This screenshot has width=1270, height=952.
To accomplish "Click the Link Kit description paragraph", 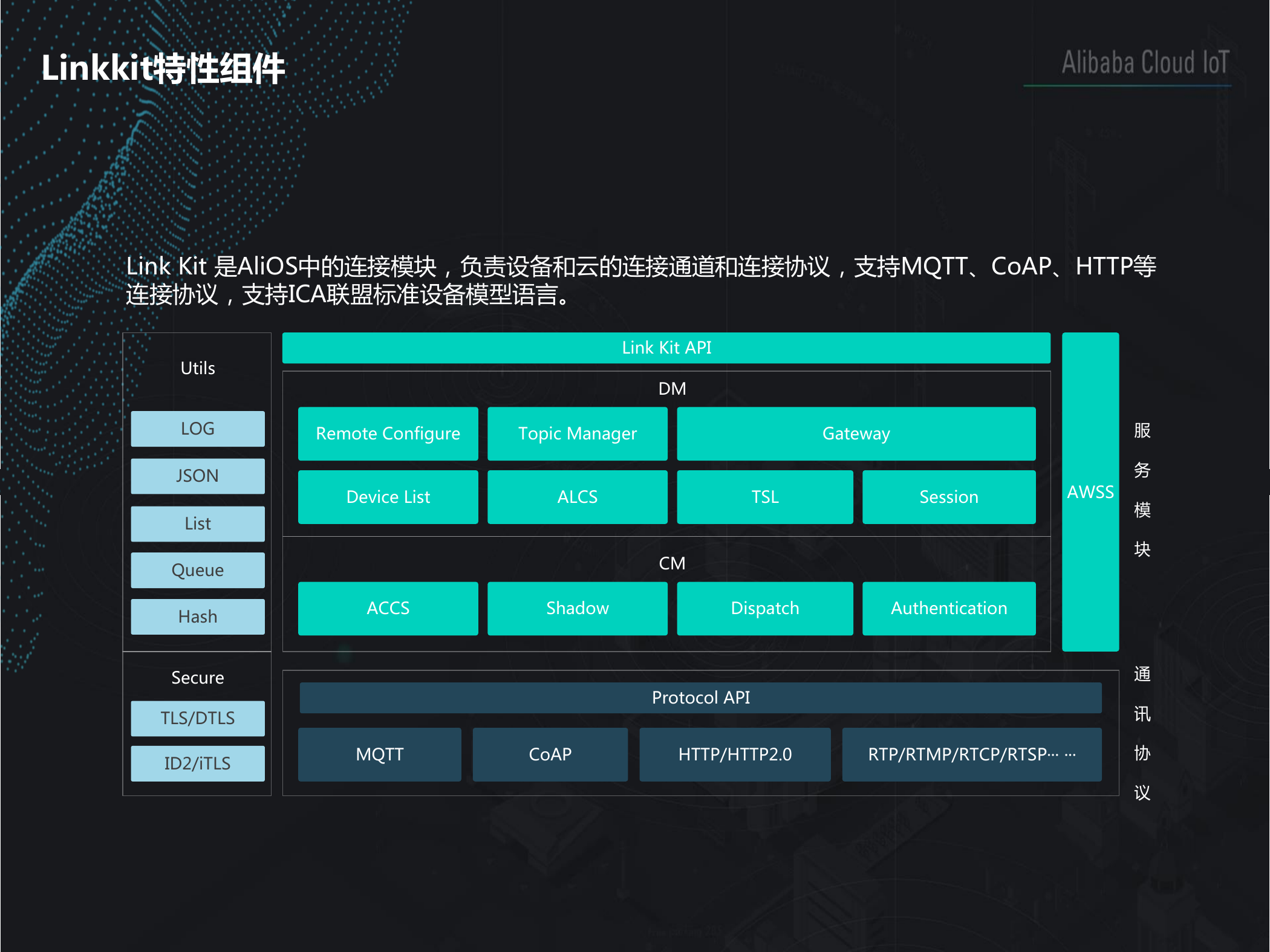I will coord(641,280).
